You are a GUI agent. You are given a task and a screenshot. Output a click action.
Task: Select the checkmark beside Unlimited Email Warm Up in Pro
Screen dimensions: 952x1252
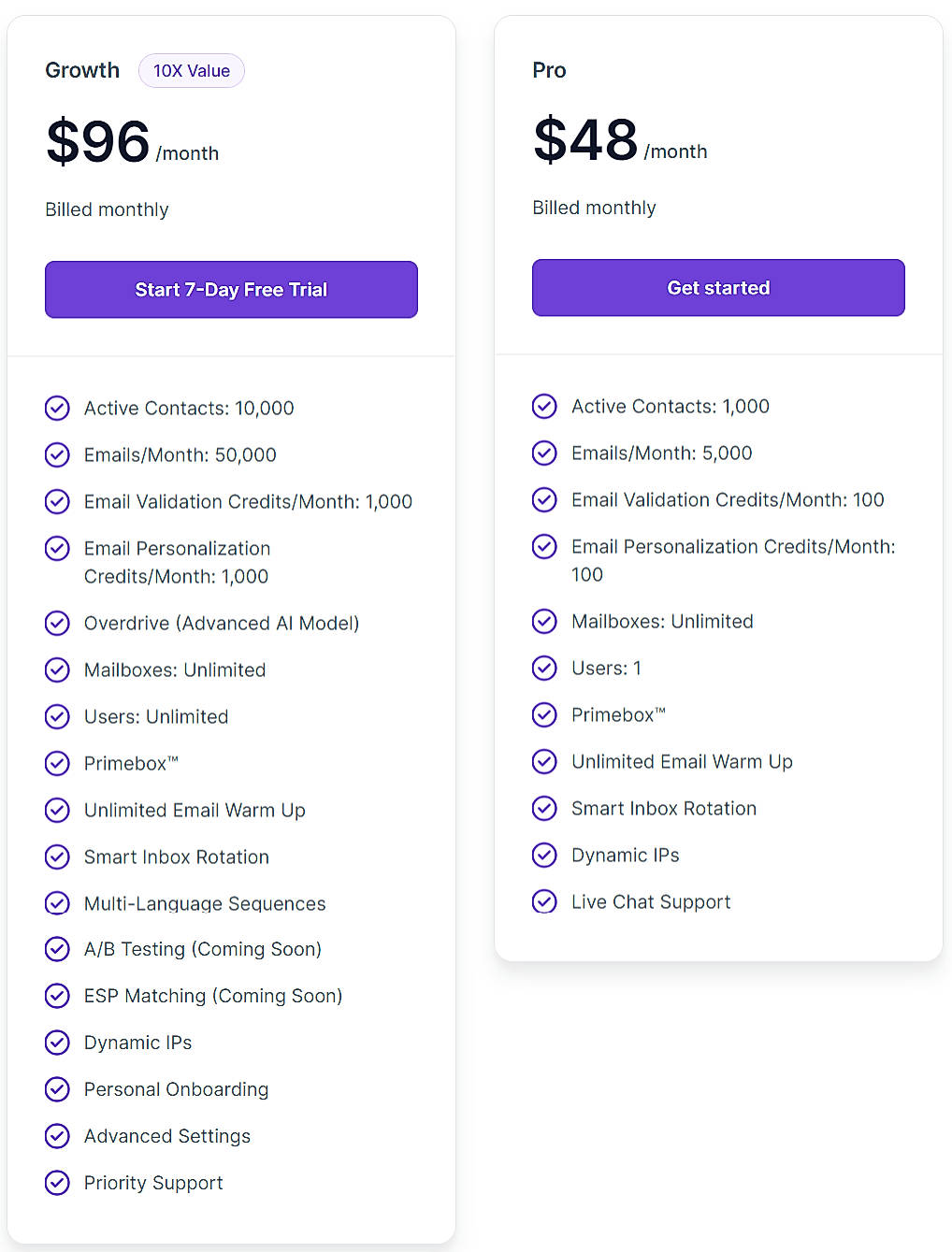click(x=544, y=761)
